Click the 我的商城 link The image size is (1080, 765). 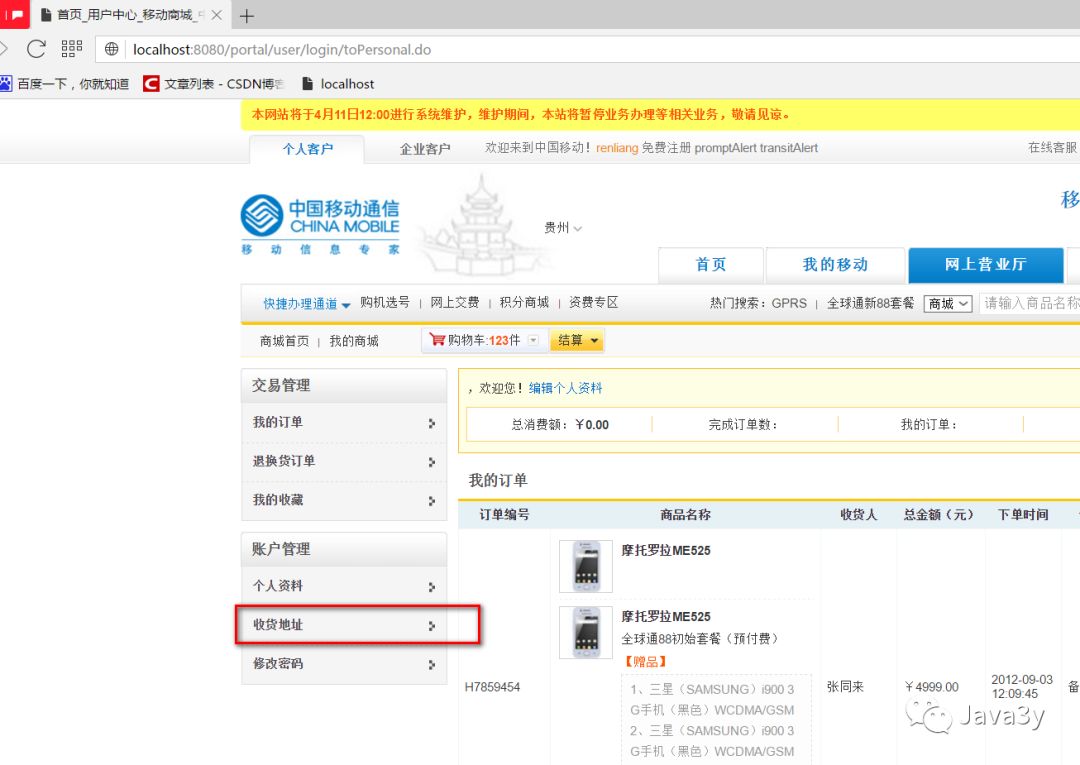(x=354, y=341)
